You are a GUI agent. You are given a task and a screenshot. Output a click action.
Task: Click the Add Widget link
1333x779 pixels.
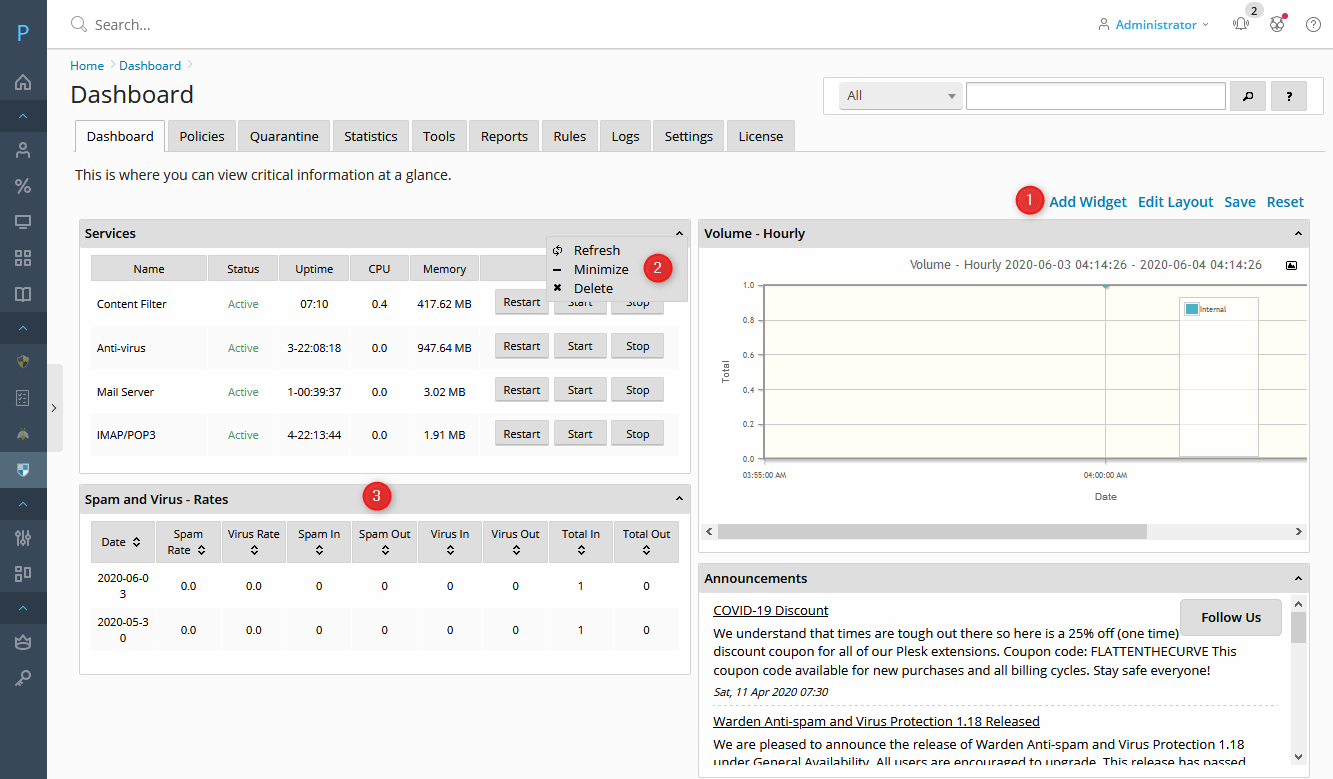click(x=1088, y=202)
